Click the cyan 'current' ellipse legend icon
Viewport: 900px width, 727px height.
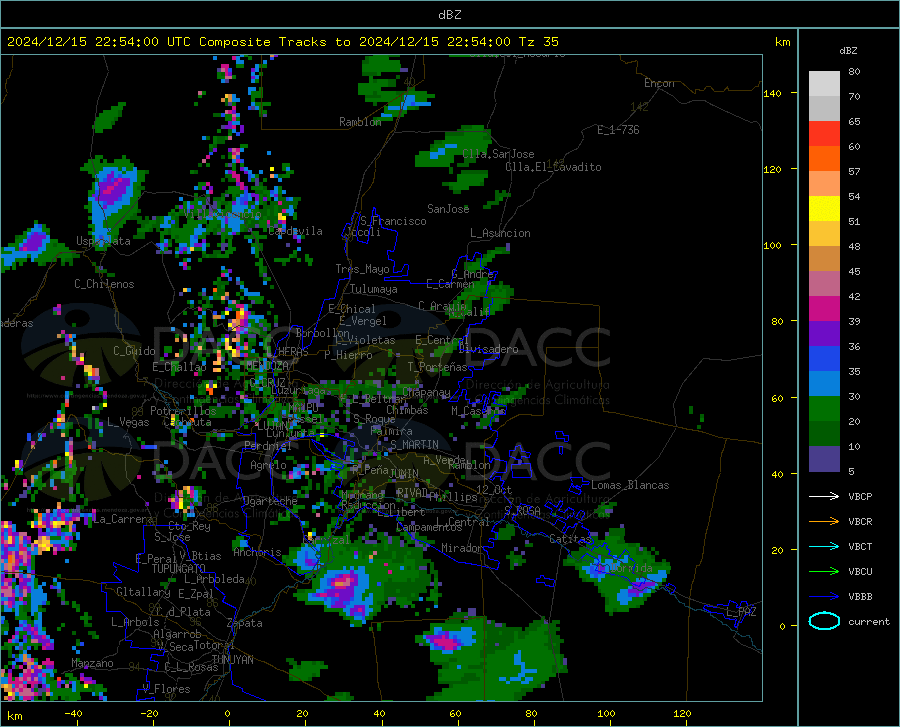tap(824, 621)
